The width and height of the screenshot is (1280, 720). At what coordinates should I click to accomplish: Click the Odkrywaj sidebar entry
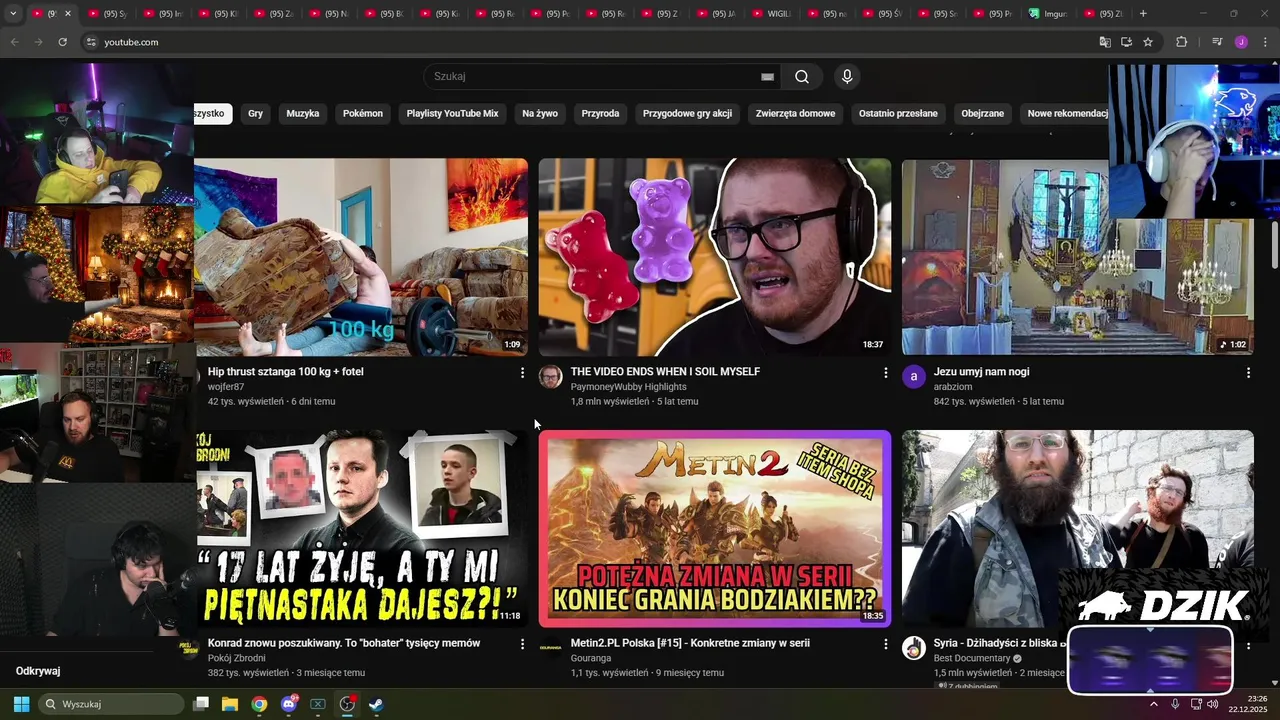(x=38, y=671)
